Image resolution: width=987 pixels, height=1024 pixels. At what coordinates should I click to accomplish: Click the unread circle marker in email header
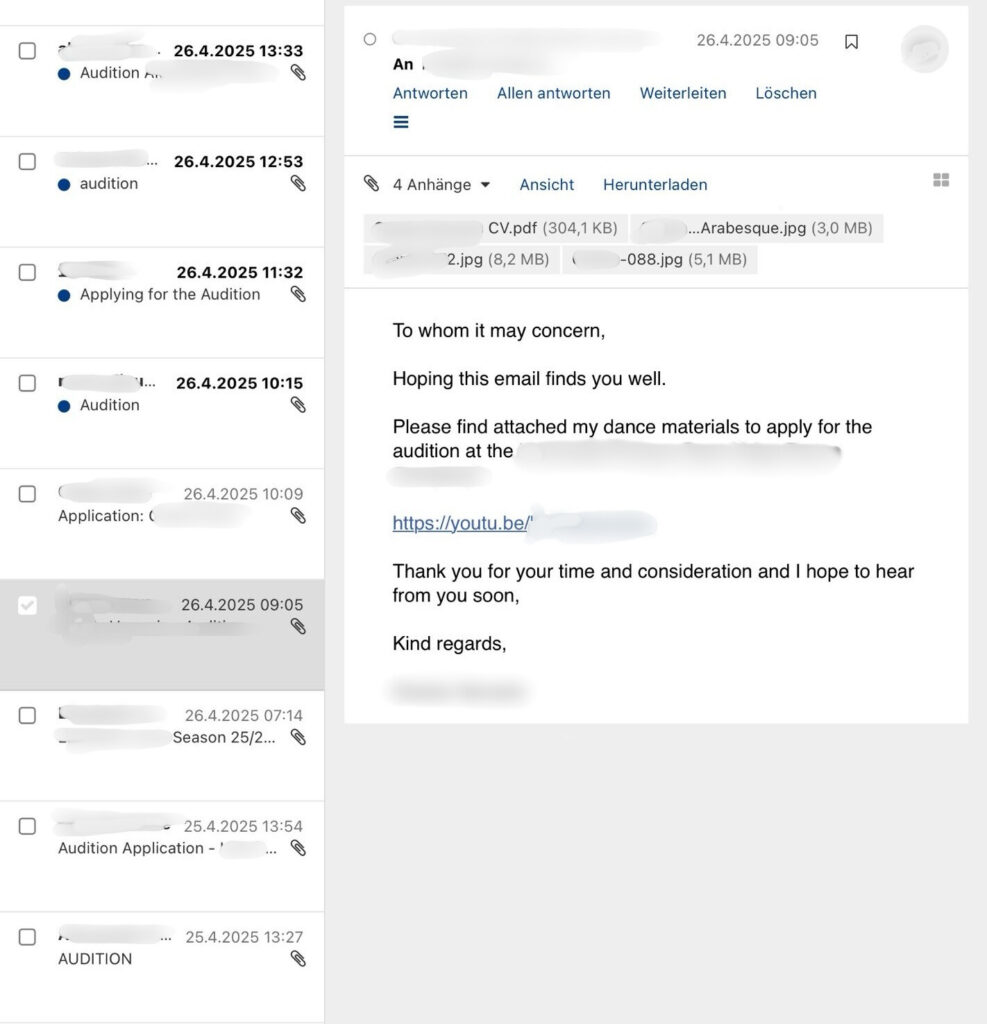[370, 40]
